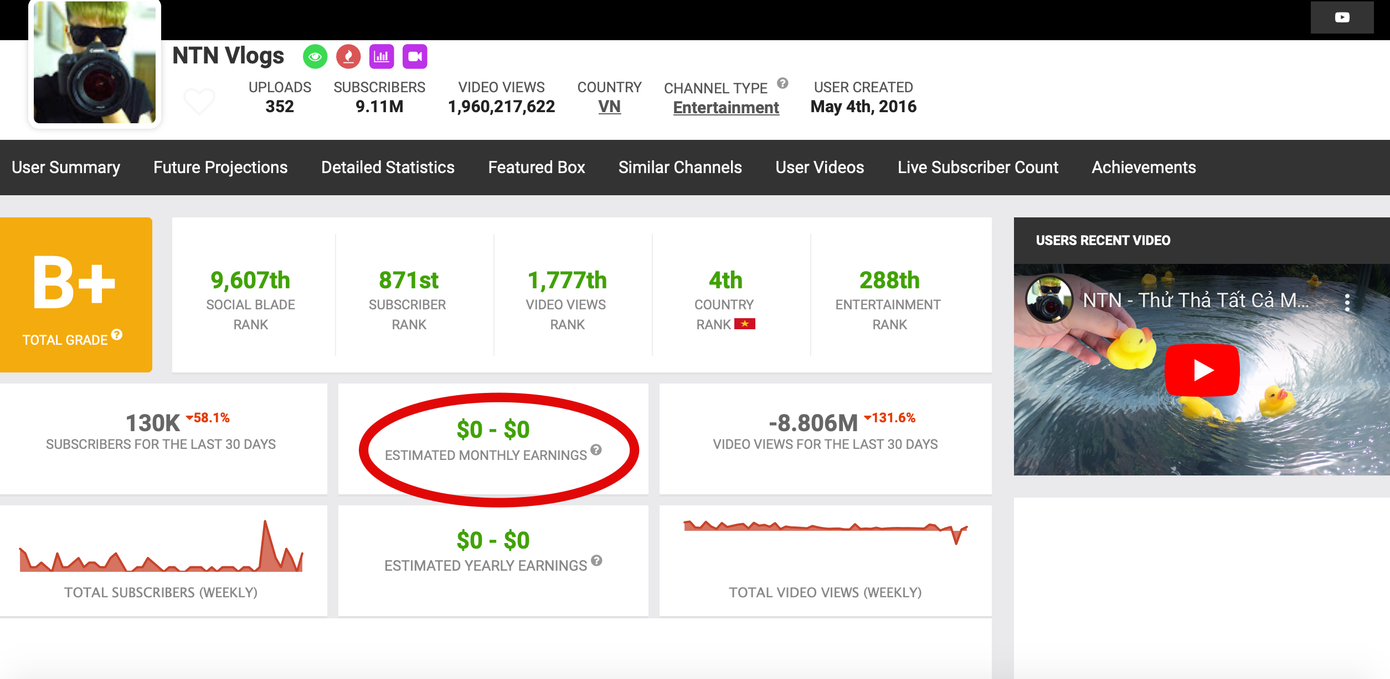Click help icon next to Estimated Monthly Earnings
This screenshot has height=679, width=1390.
[x=596, y=450]
